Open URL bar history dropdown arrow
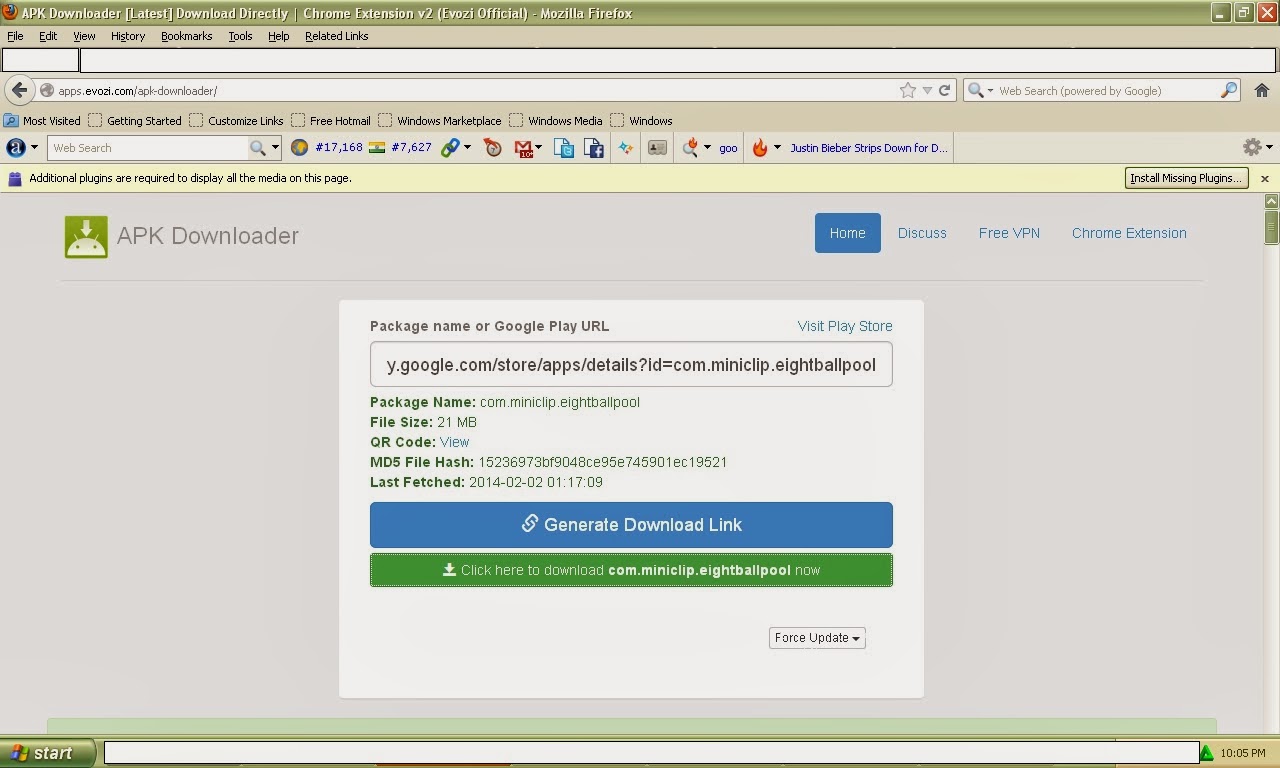 [x=927, y=90]
